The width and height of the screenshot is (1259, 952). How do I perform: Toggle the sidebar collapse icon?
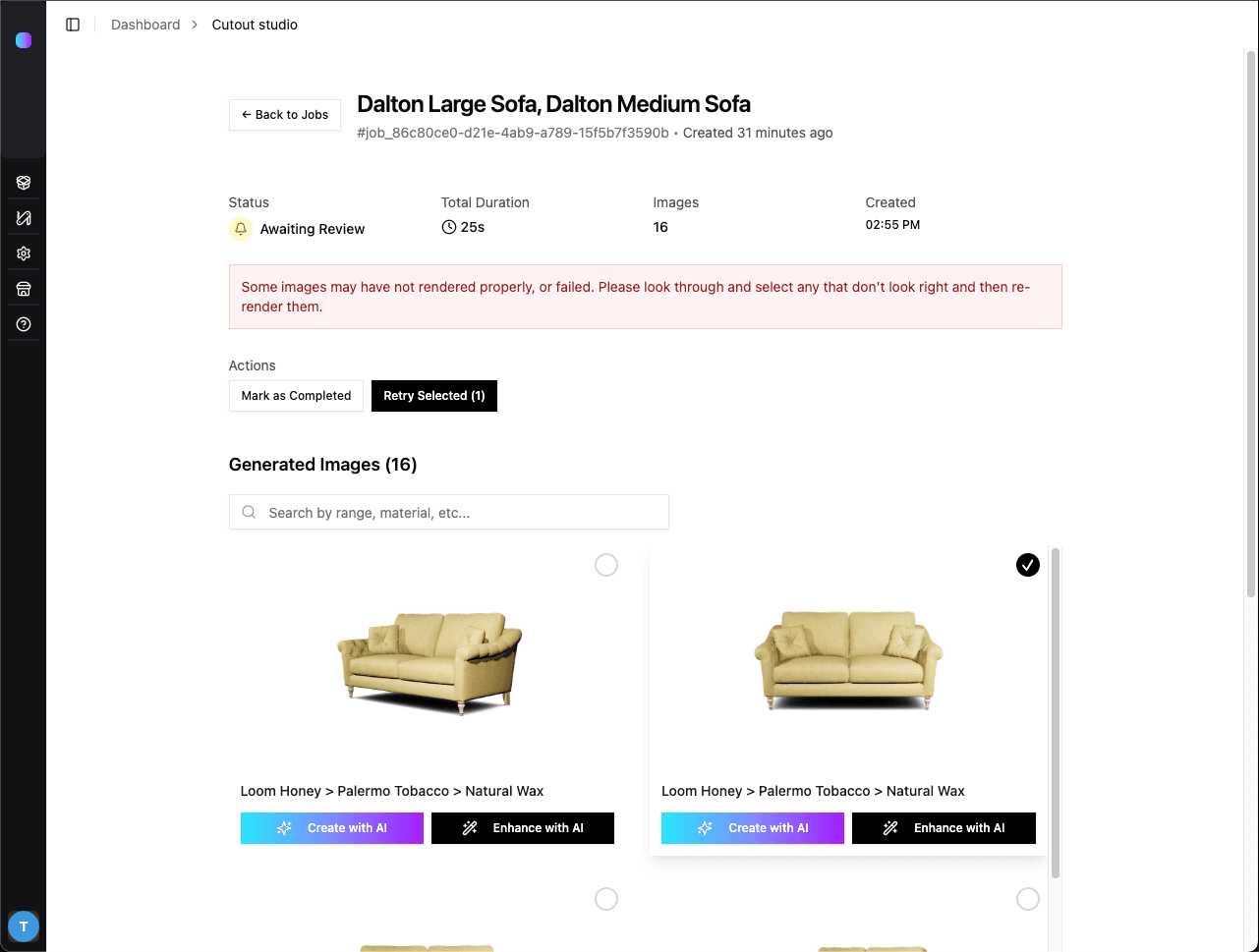pyautogui.click(x=73, y=25)
